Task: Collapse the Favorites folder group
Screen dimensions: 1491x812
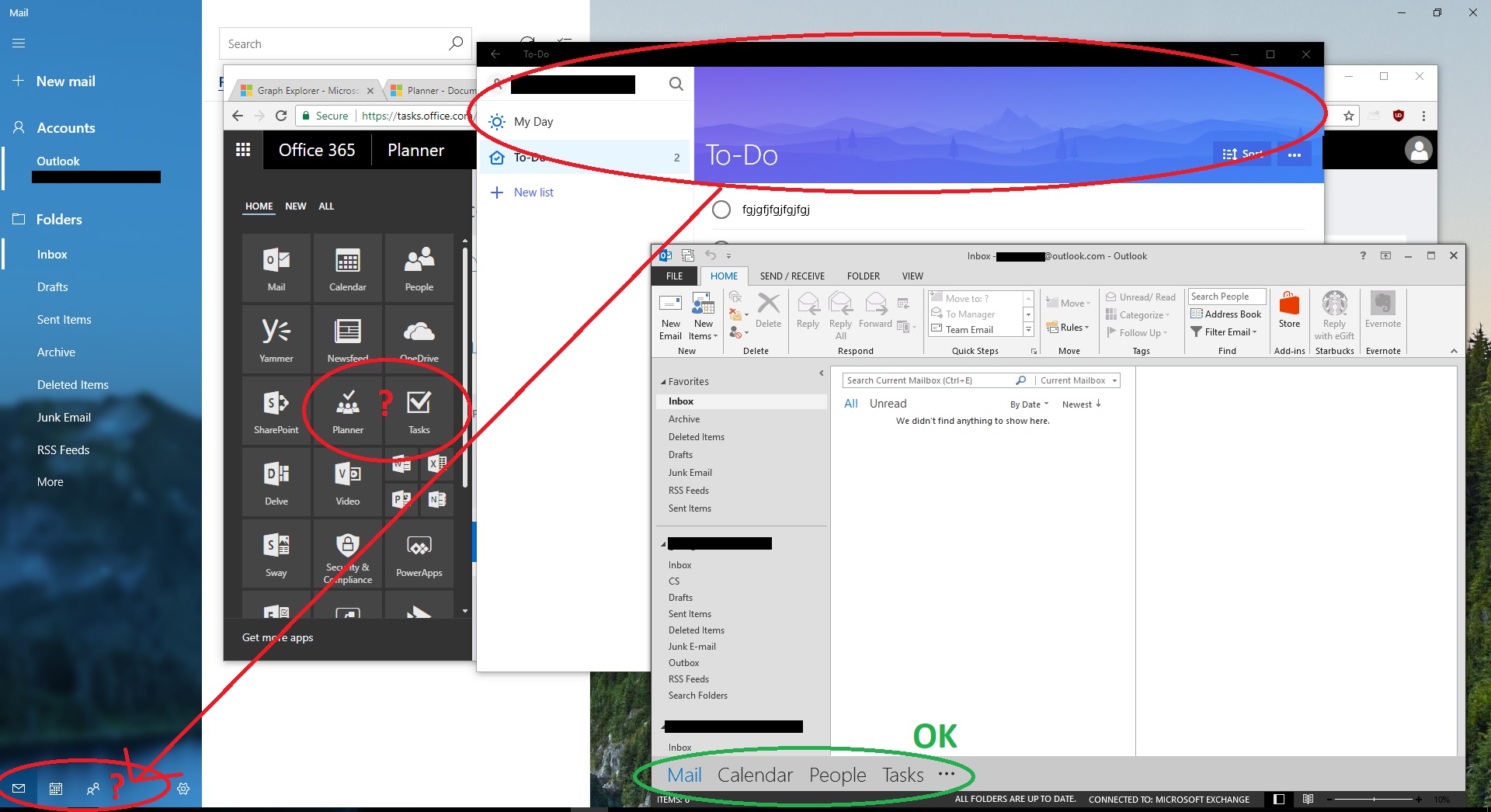Action: click(x=663, y=382)
